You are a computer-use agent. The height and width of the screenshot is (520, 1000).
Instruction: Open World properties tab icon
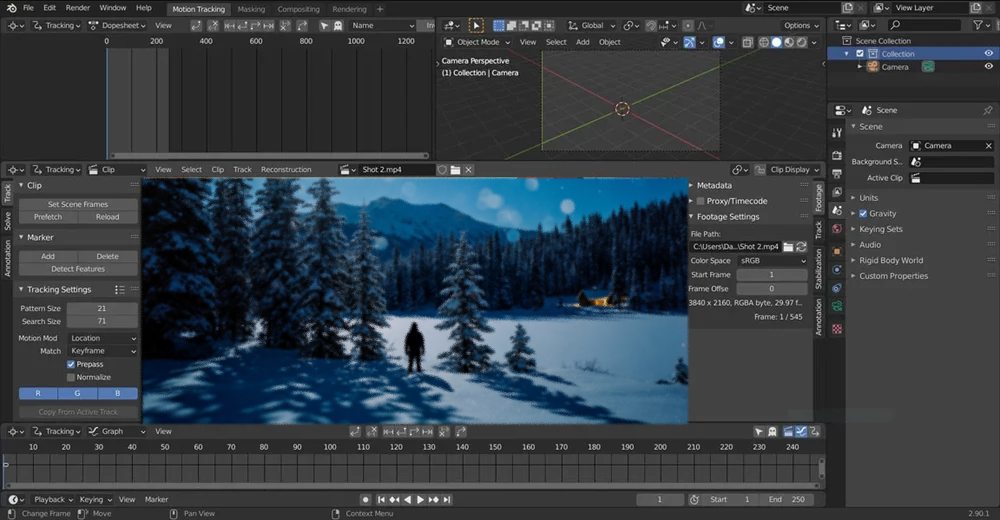(837, 228)
